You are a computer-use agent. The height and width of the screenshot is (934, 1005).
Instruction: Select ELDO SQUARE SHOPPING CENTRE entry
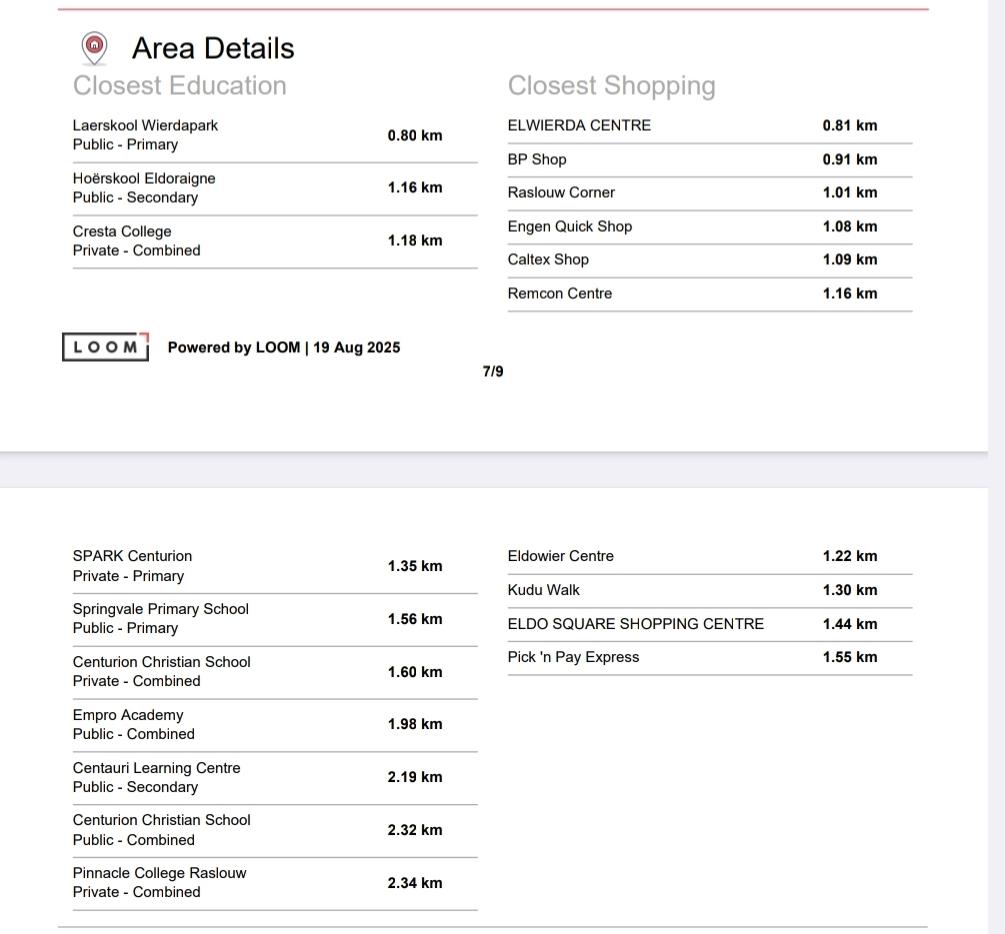click(710, 624)
